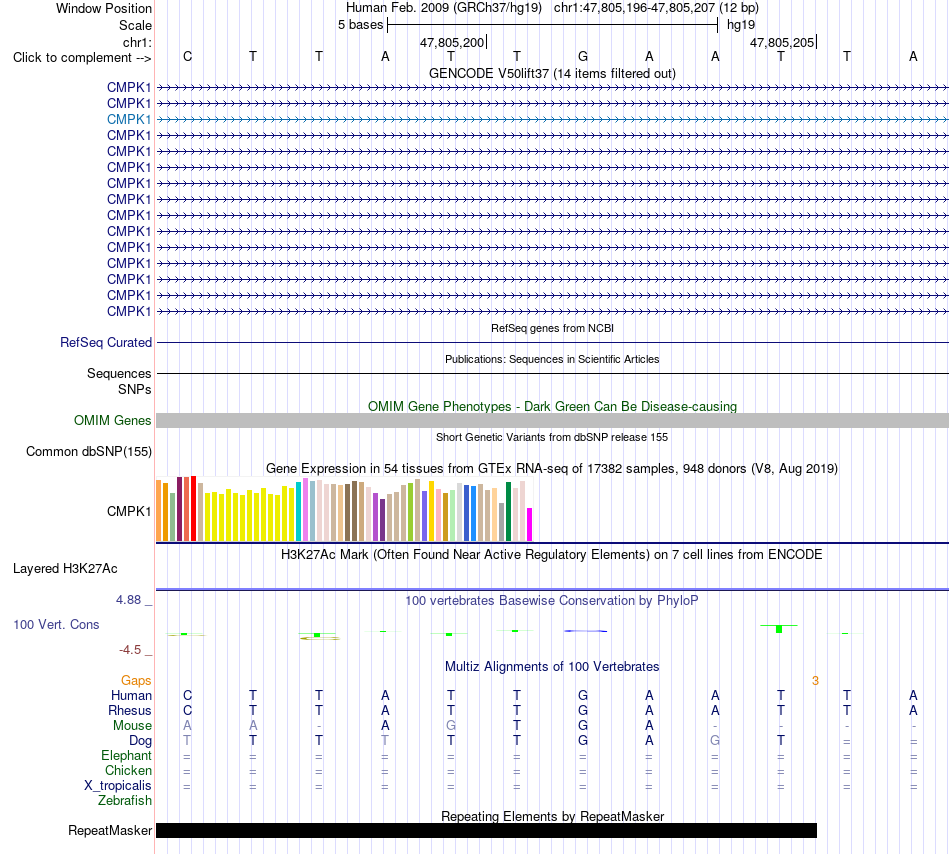
Task: Open "RefSeq genes from NCBI" track title
Action: 552,328
